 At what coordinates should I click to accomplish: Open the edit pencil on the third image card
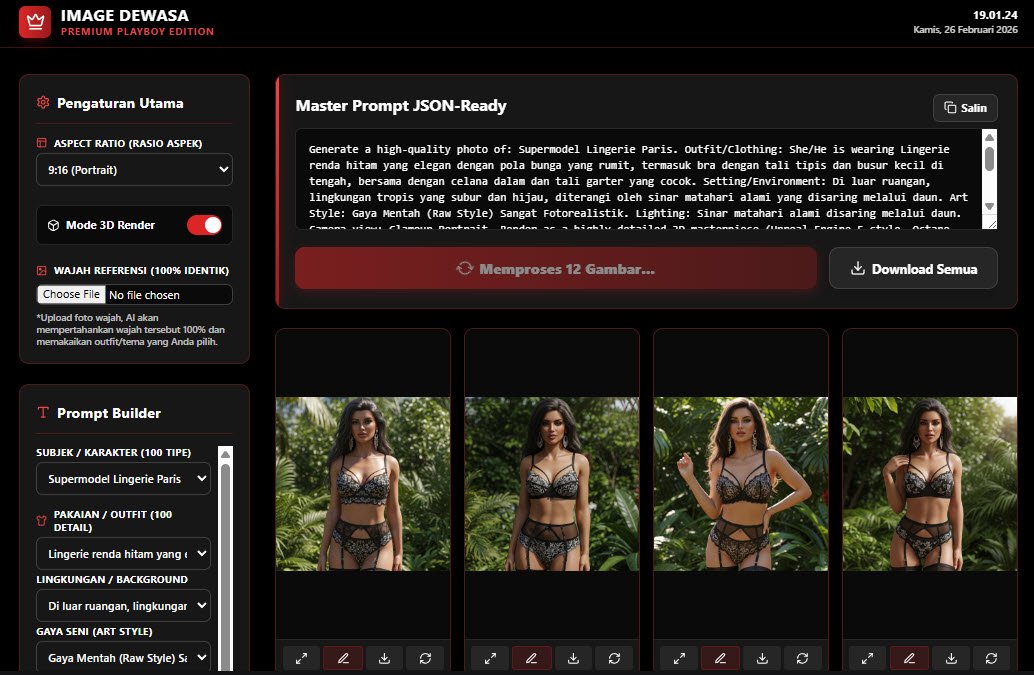720,658
